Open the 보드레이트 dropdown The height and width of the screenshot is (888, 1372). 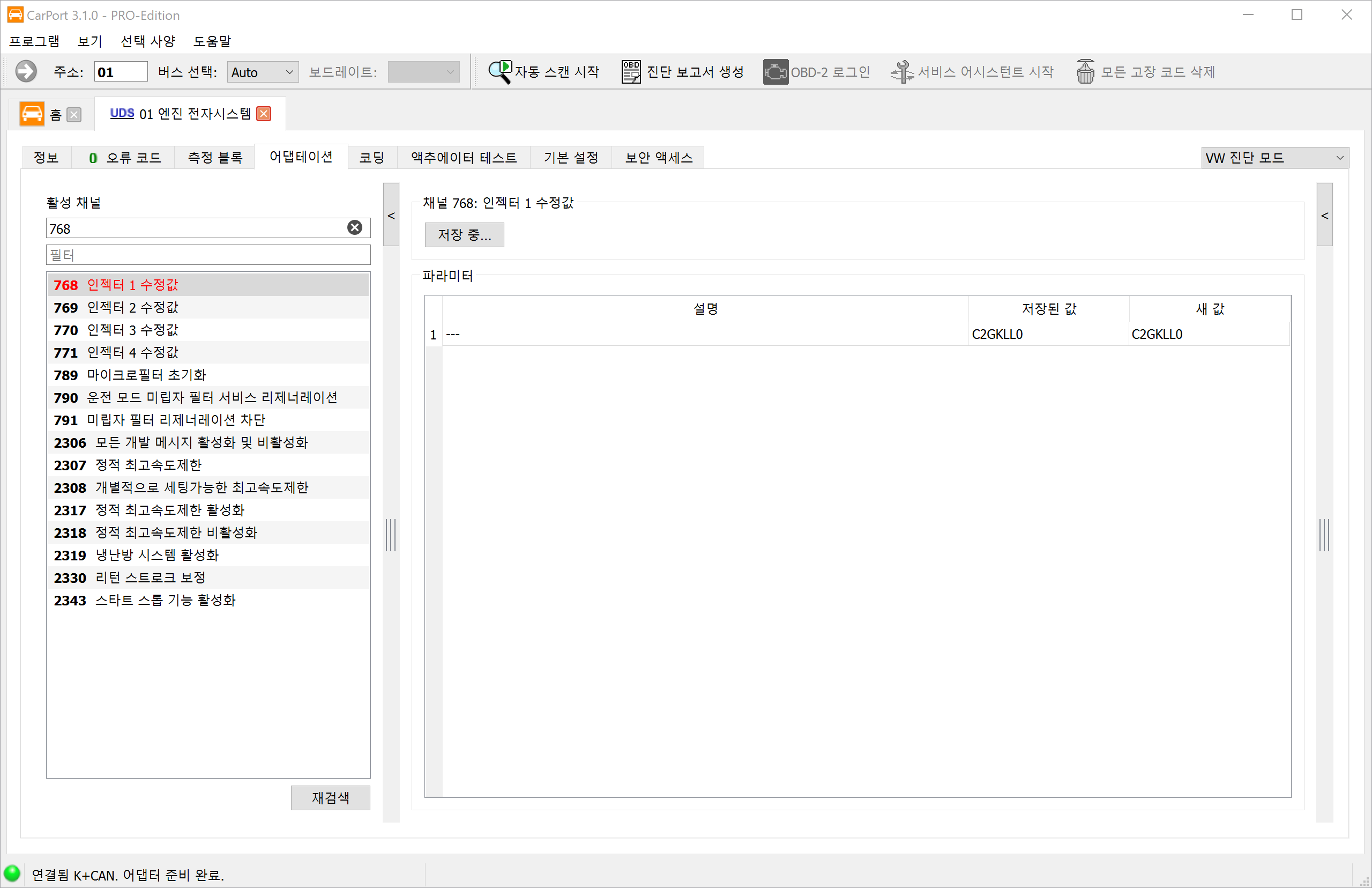[423, 72]
